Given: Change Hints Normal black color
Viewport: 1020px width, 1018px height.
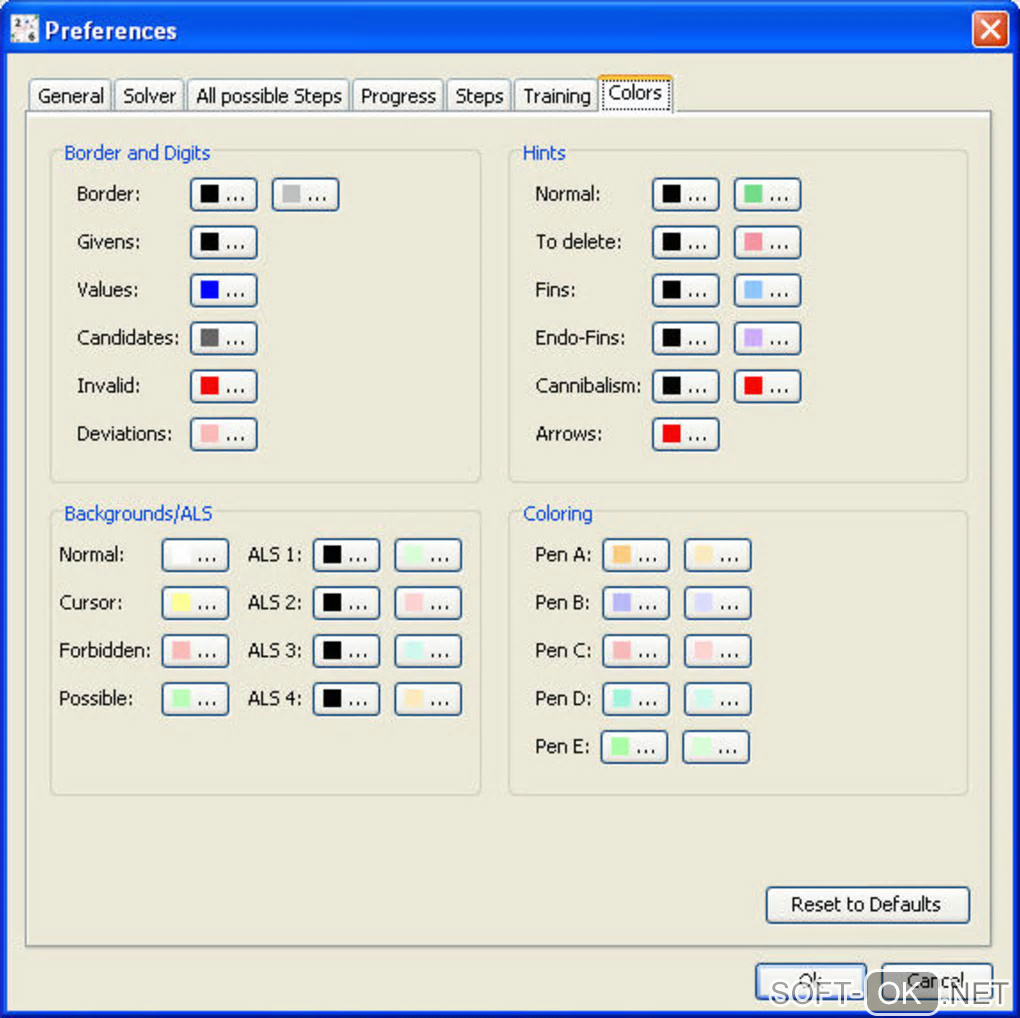Looking at the screenshot, I should (686, 194).
